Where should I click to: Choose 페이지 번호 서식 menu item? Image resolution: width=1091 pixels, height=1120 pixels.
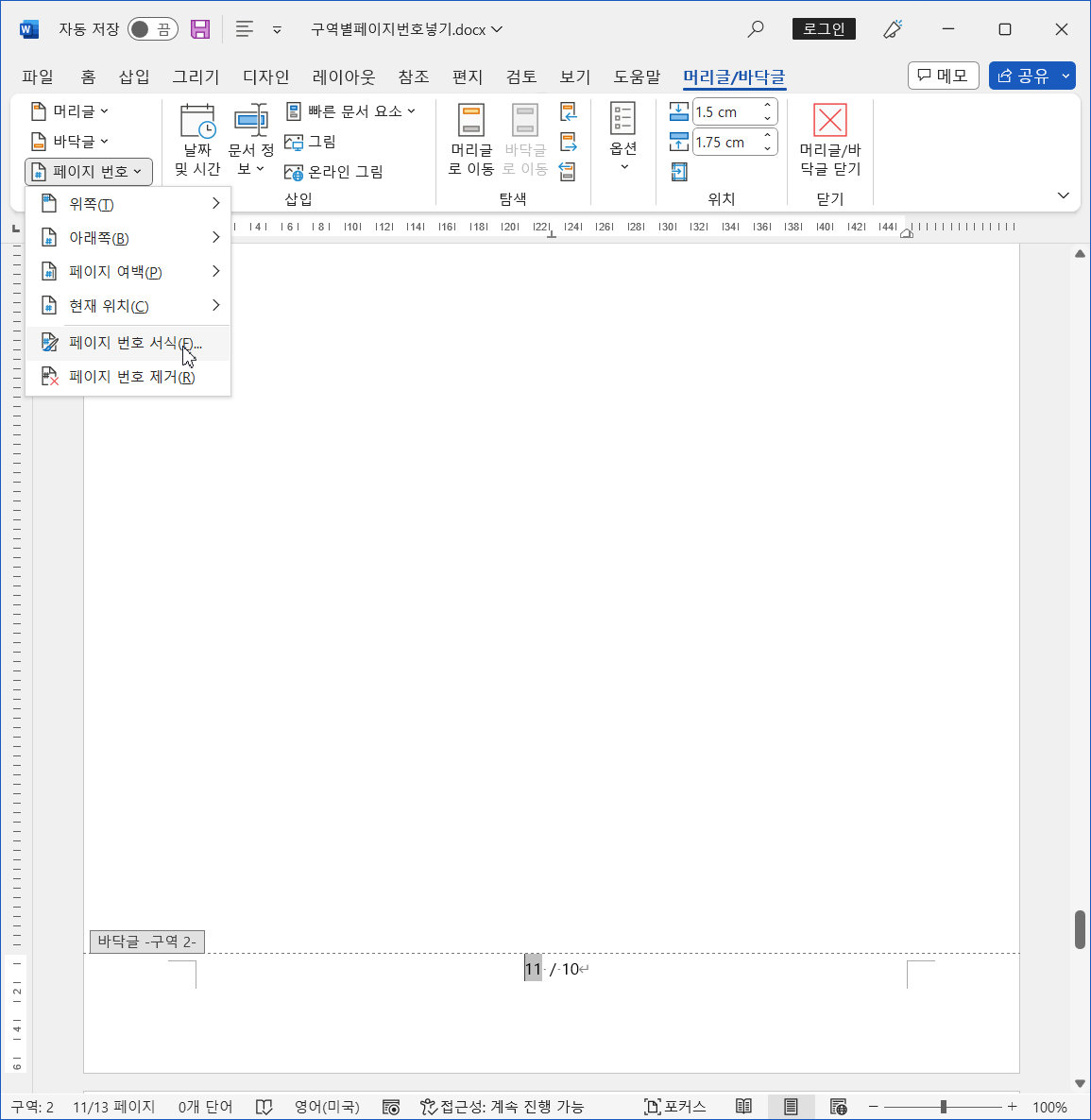coord(128,343)
